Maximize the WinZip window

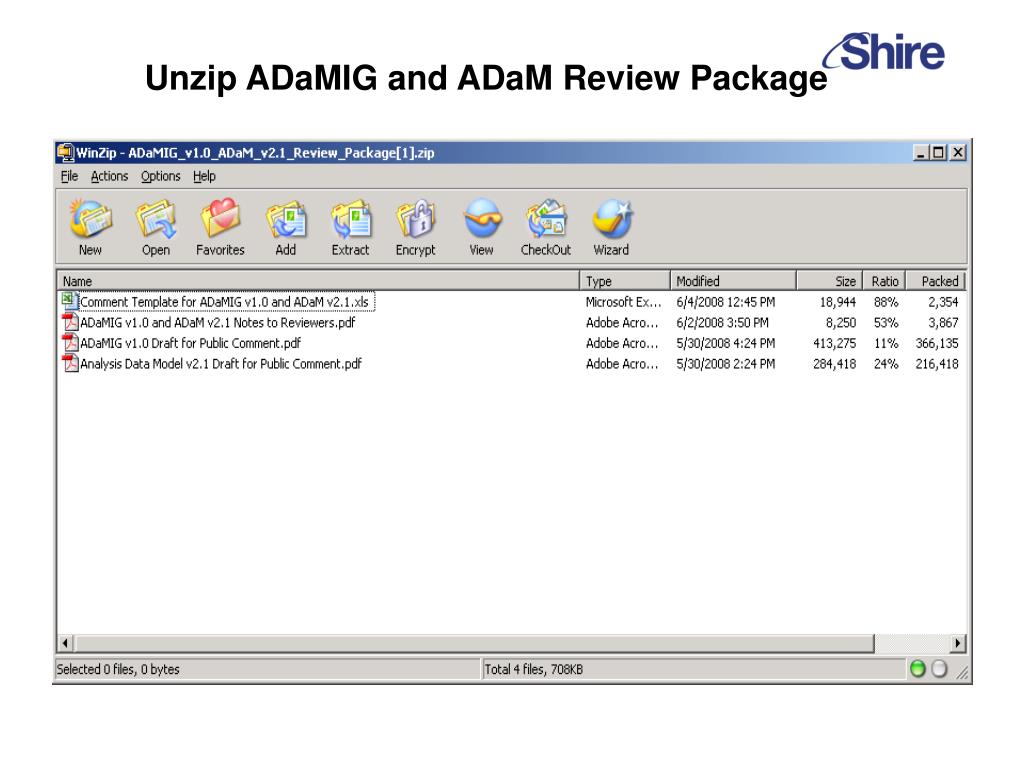click(x=938, y=153)
